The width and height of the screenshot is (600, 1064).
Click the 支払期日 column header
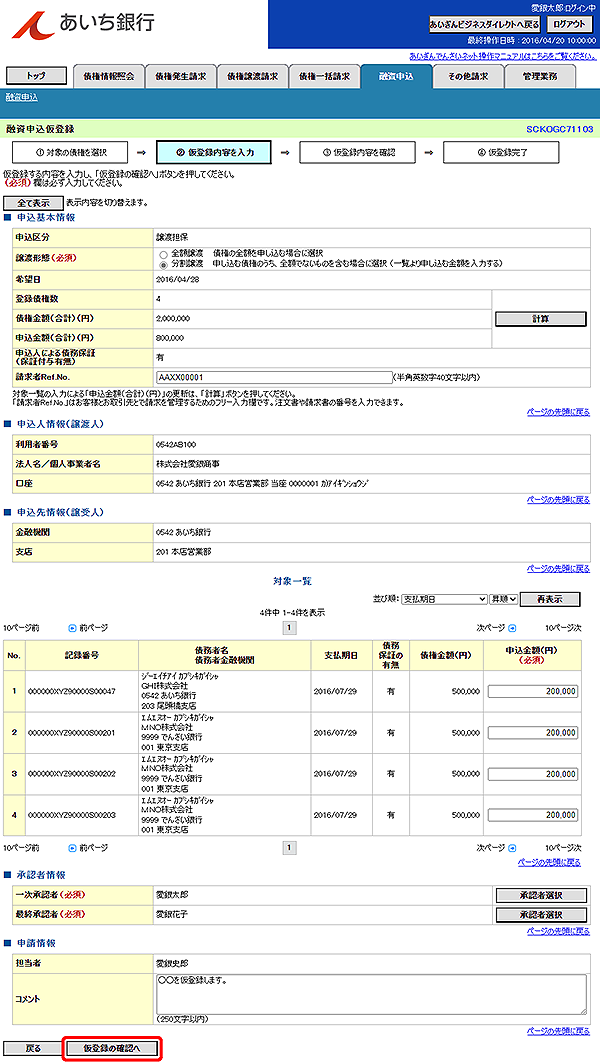click(341, 656)
